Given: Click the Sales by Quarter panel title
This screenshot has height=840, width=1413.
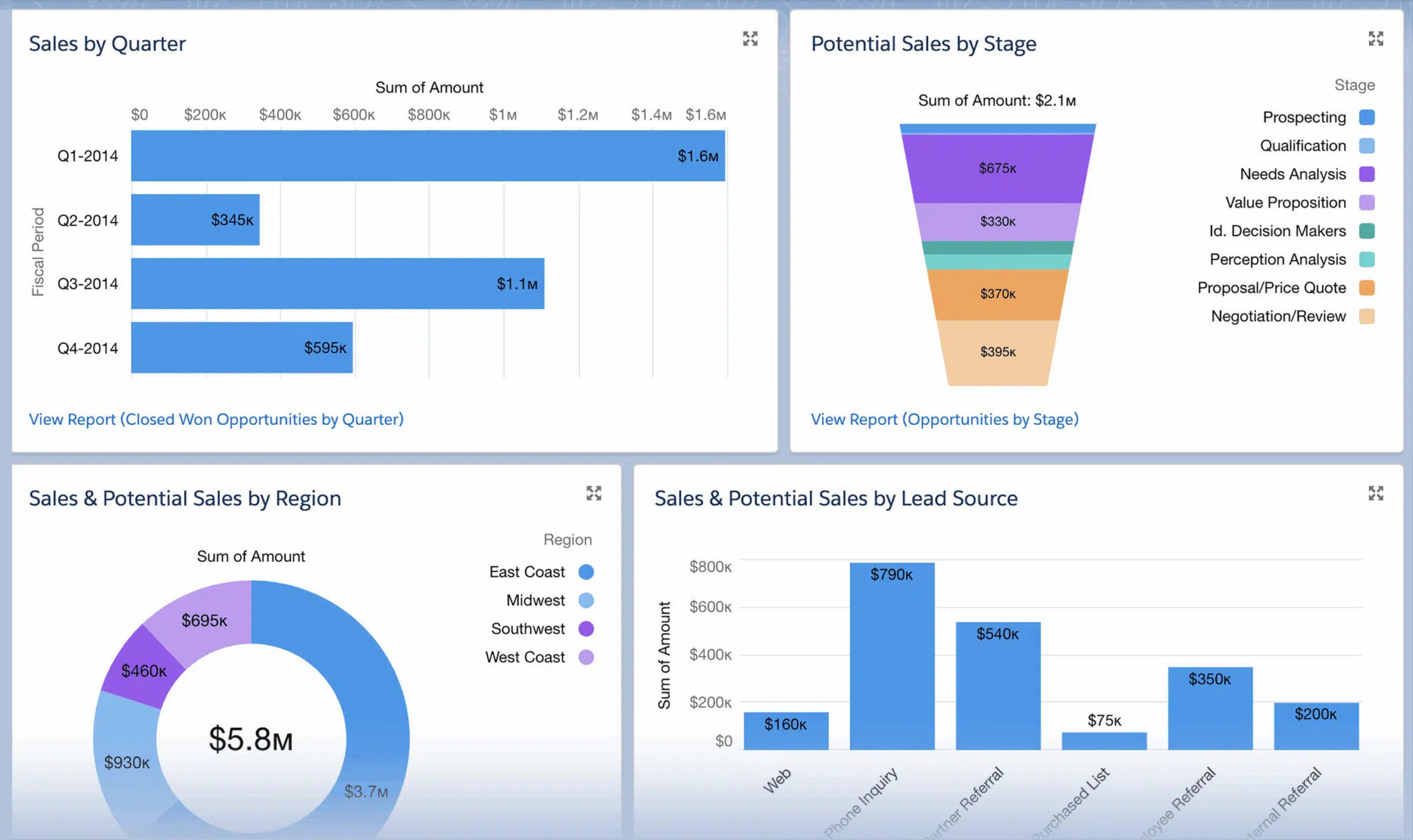Looking at the screenshot, I should click(107, 44).
